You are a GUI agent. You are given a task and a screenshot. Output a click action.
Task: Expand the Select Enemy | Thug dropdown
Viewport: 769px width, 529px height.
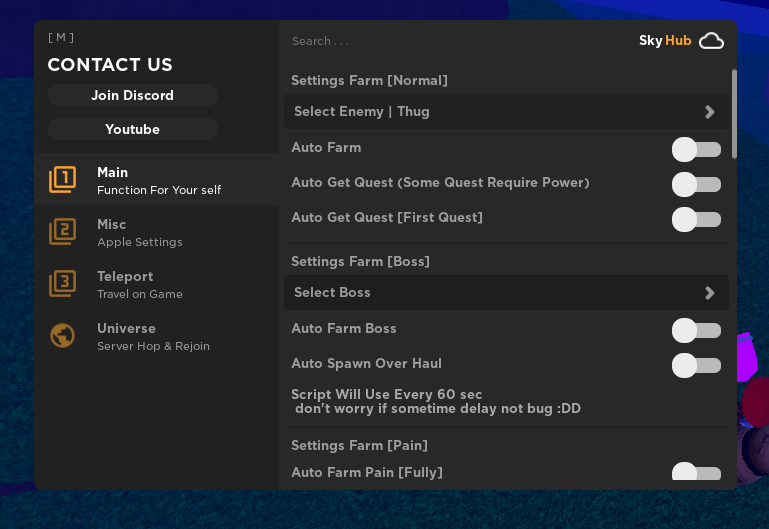tap(505, 112)
